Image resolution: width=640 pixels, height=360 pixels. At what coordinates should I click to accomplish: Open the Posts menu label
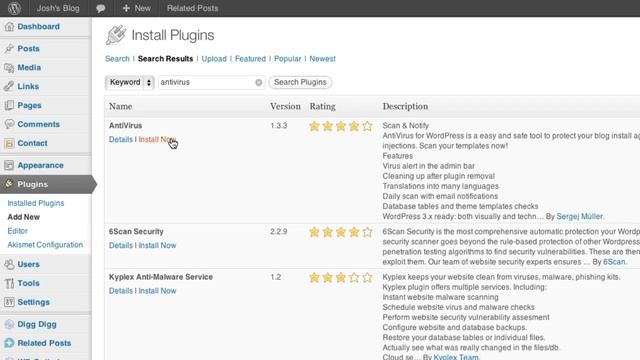[29, 49]
